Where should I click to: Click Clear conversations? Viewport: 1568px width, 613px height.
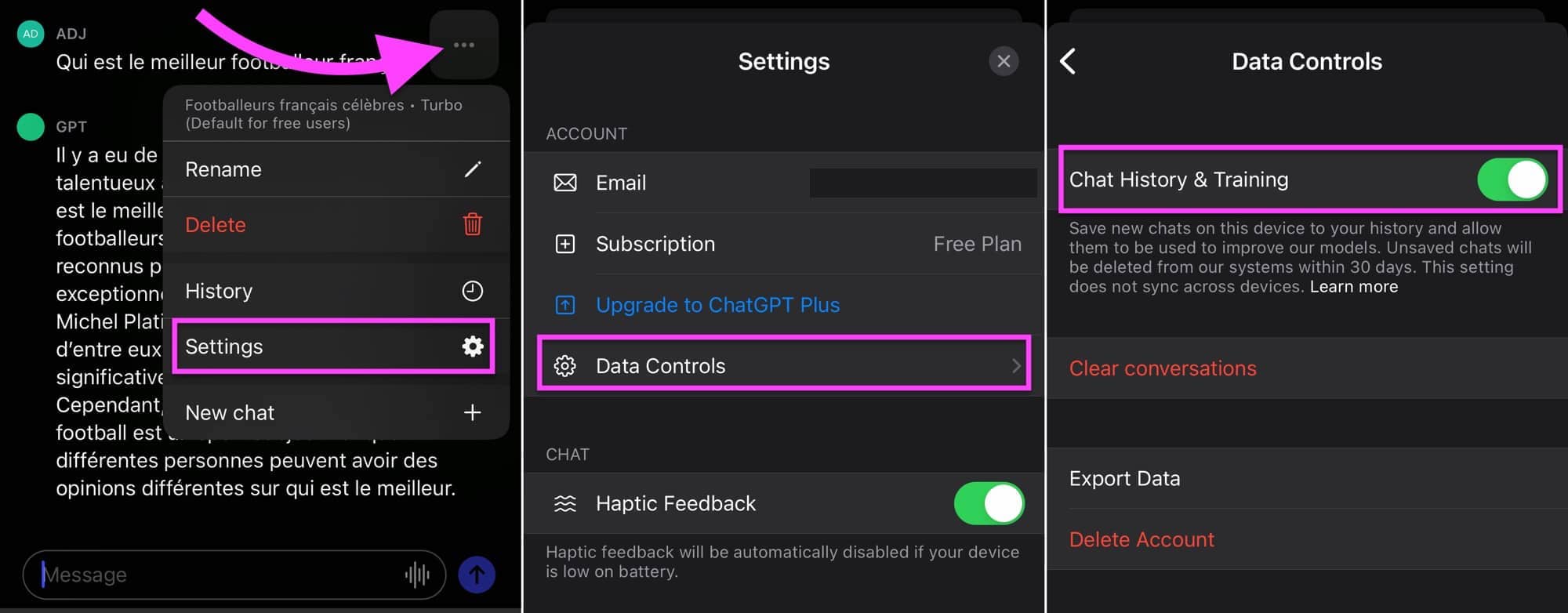tap(1163, 368)
